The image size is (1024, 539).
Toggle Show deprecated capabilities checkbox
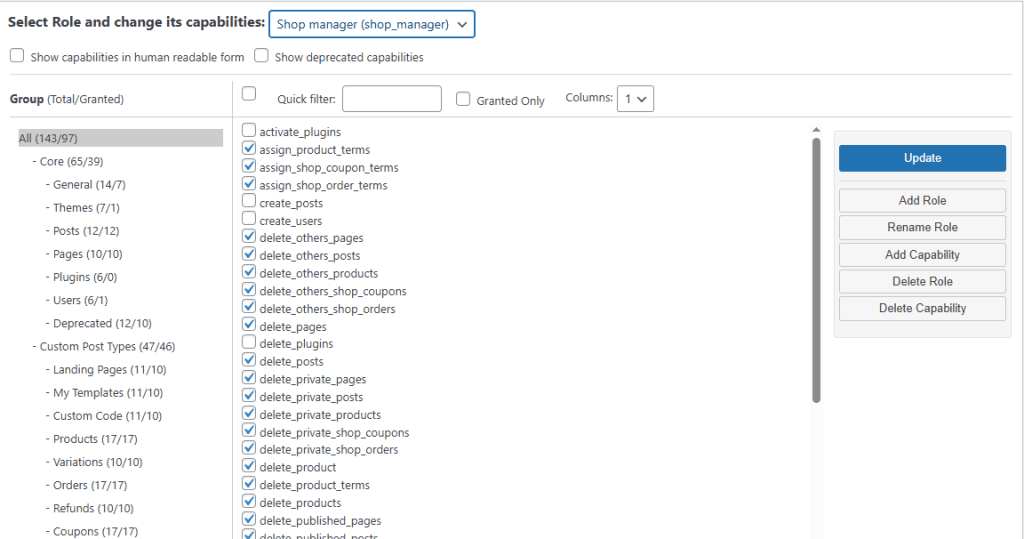[x=261, y=56]
